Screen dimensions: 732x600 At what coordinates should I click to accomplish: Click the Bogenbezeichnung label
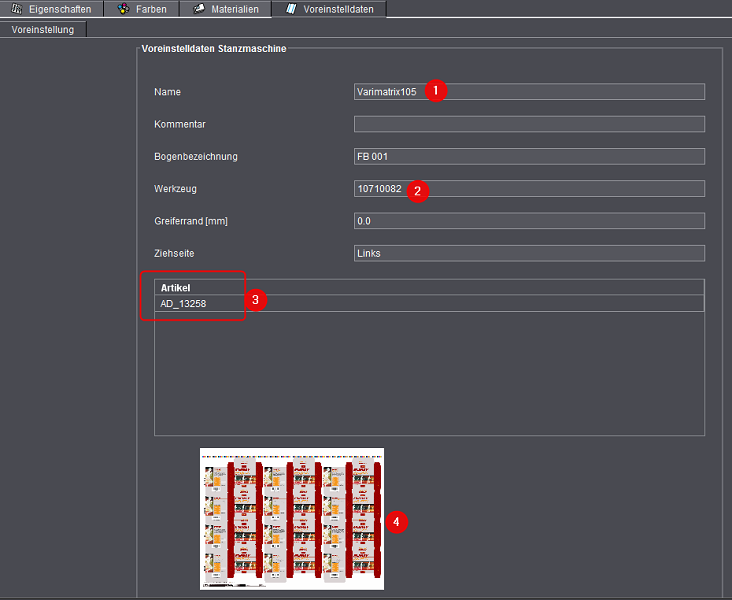coord(196,156)
